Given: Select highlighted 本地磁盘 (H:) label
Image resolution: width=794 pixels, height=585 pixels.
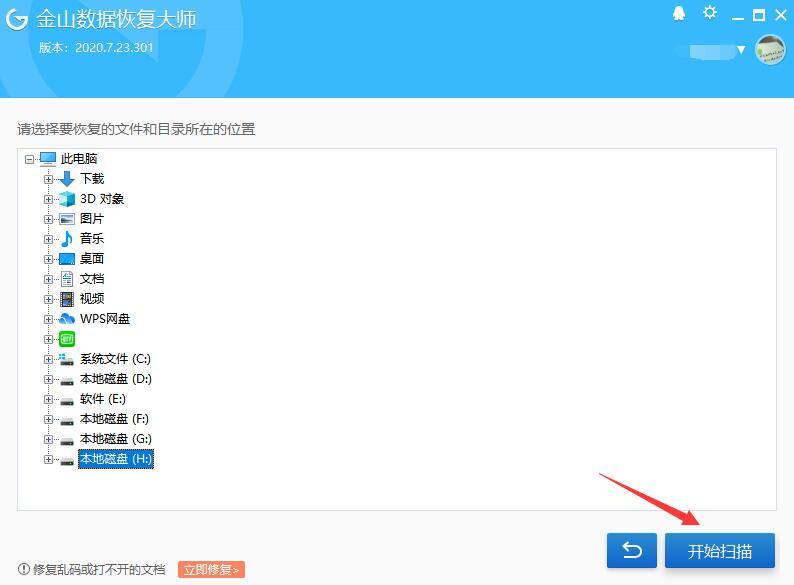Looking at the screenshot, I should point(116,459).
